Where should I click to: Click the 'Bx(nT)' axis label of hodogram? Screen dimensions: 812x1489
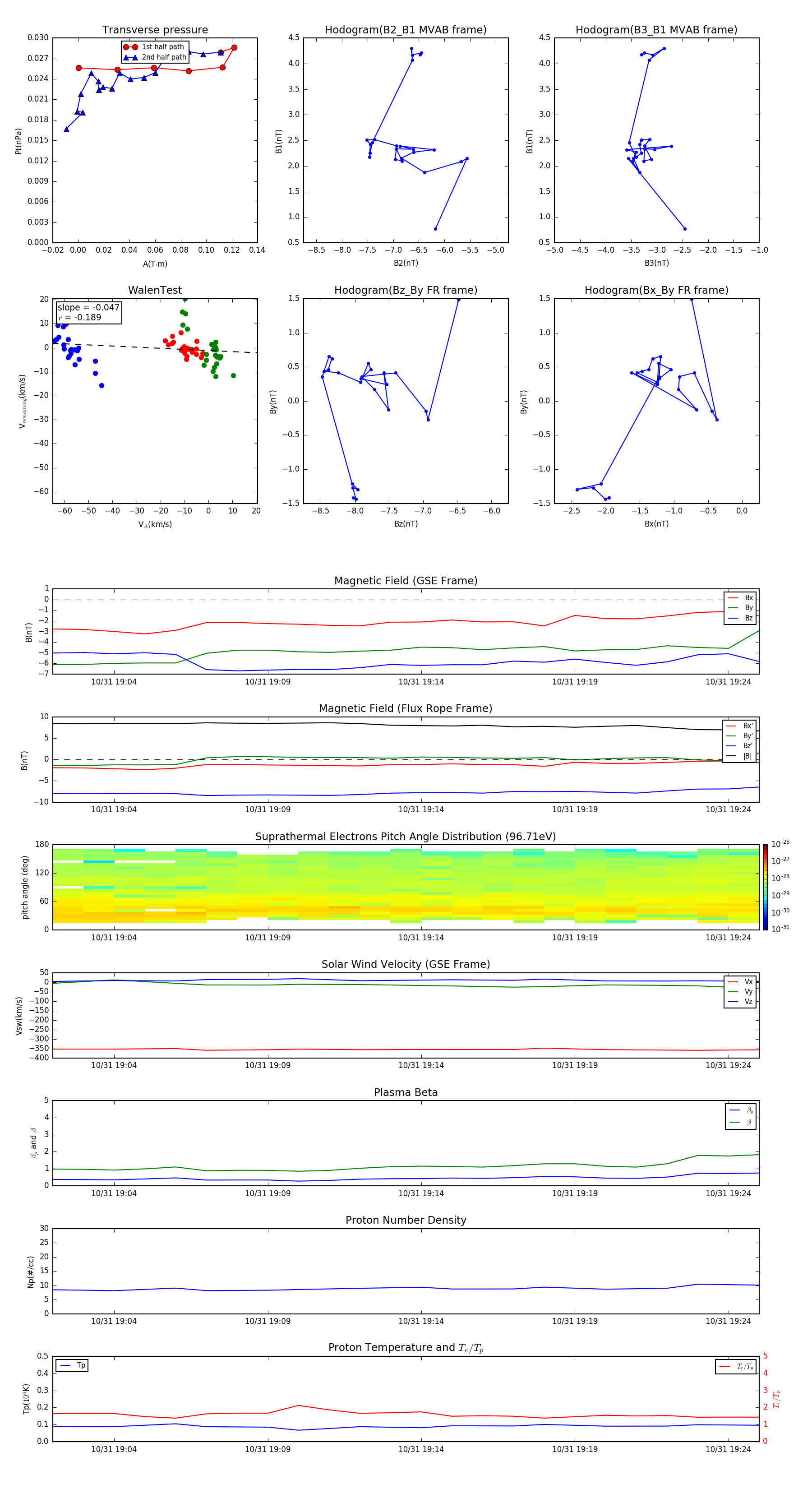pos(656,524)
